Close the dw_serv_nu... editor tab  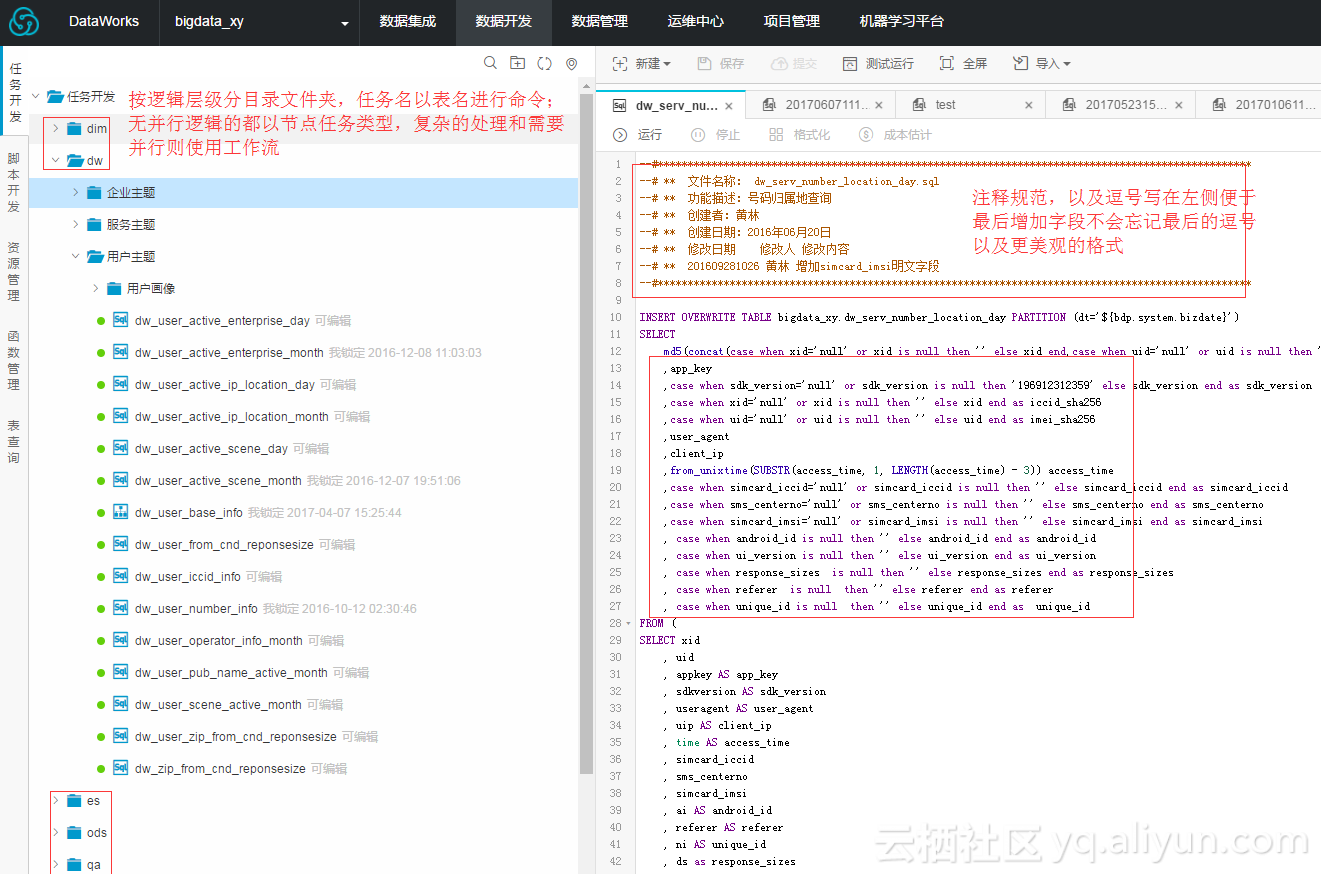[729, 105]
